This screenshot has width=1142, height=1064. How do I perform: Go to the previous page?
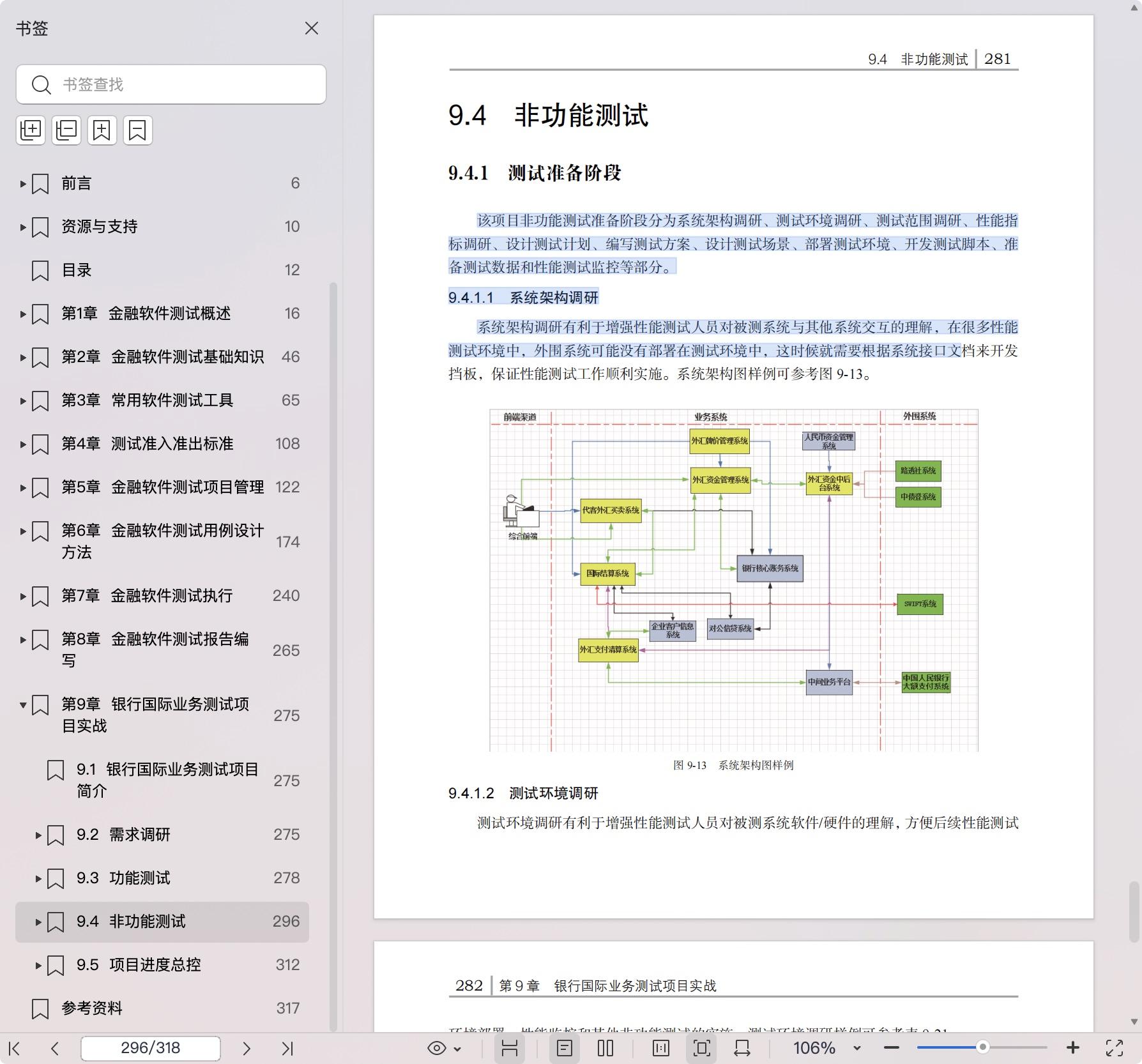click(55, 1048)
